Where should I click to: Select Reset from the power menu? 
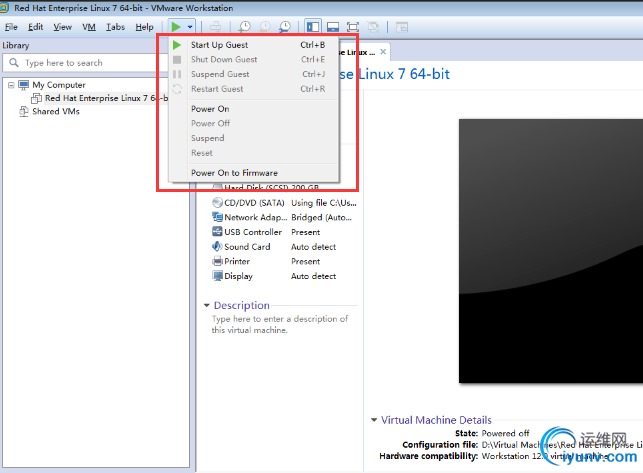254,153
